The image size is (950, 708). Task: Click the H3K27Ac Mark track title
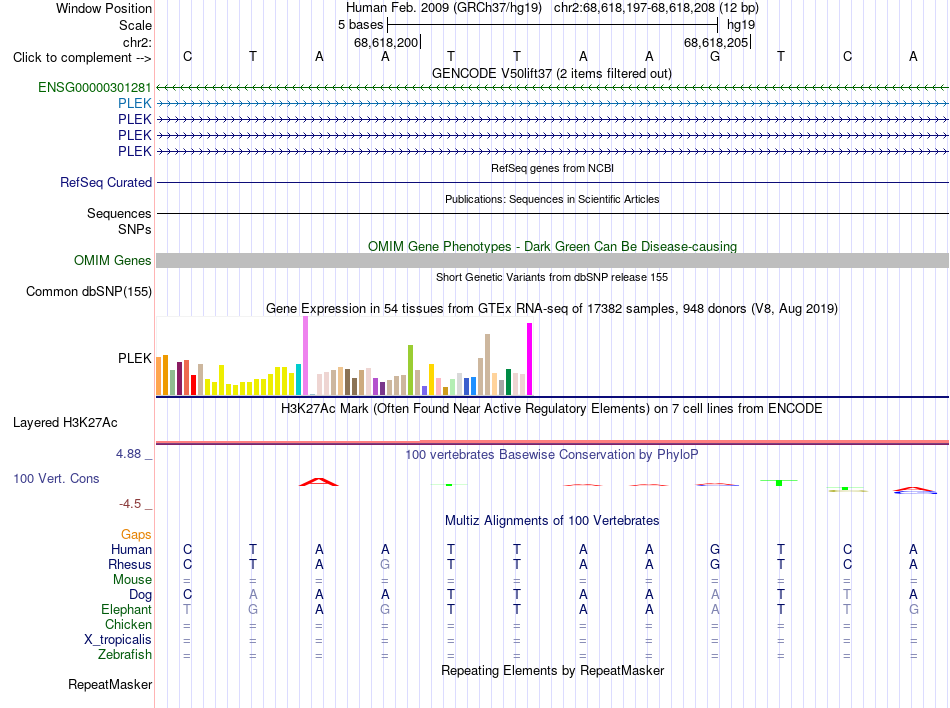coord(552,408)
